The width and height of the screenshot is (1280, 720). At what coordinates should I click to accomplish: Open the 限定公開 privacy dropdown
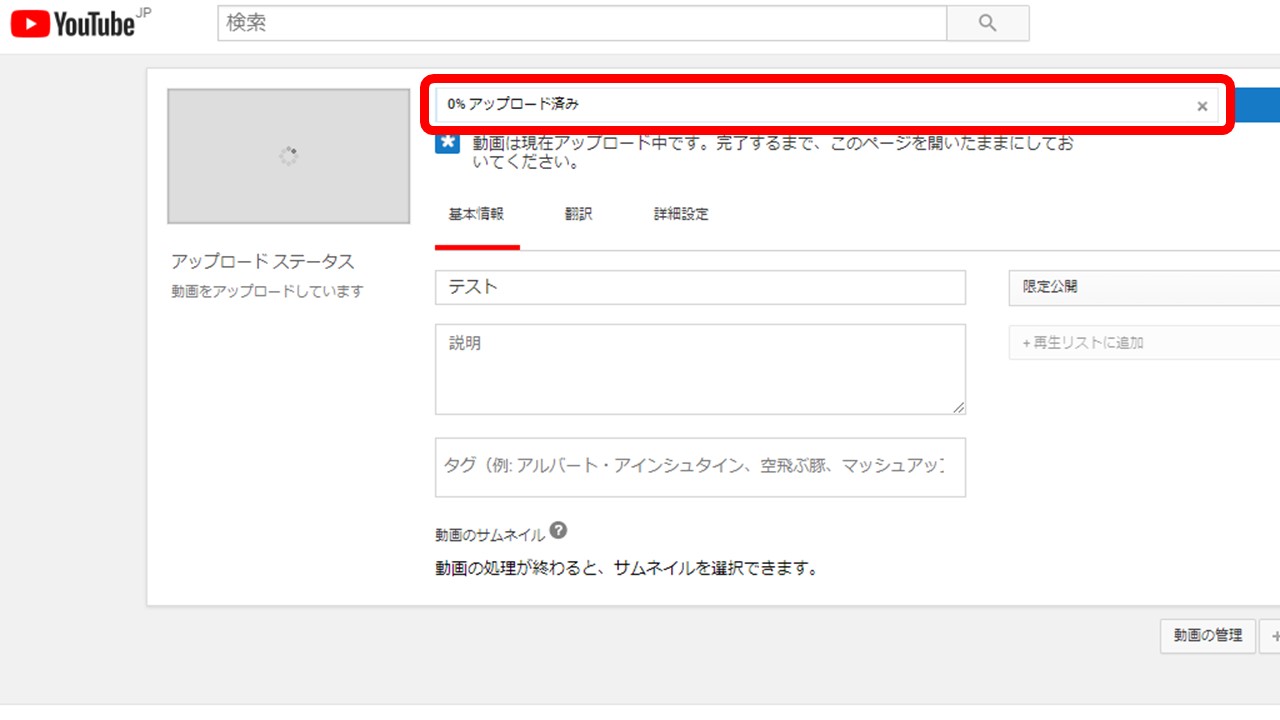tap(1144, 286)
